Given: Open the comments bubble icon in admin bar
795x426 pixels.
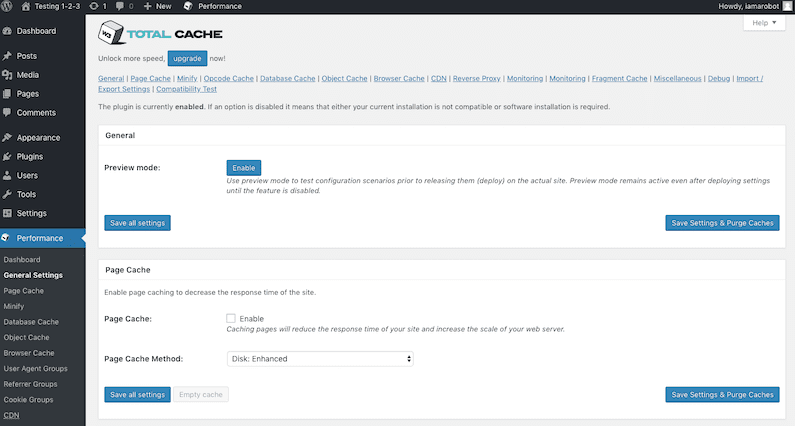Looking at the screenshot, I should tap(120, 6).
